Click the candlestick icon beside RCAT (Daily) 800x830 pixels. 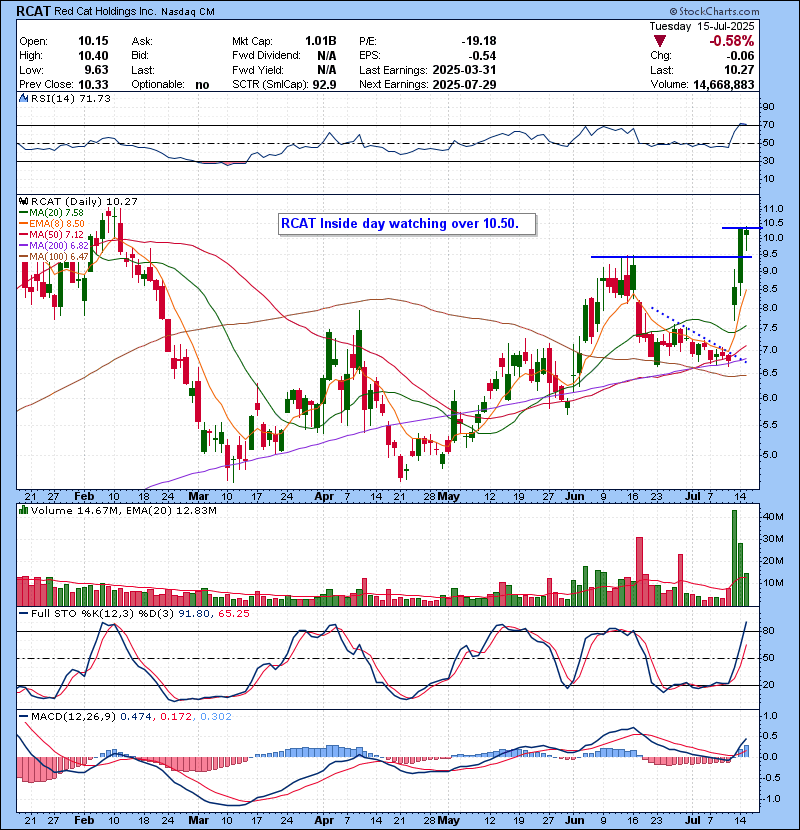tap(23, 201)
